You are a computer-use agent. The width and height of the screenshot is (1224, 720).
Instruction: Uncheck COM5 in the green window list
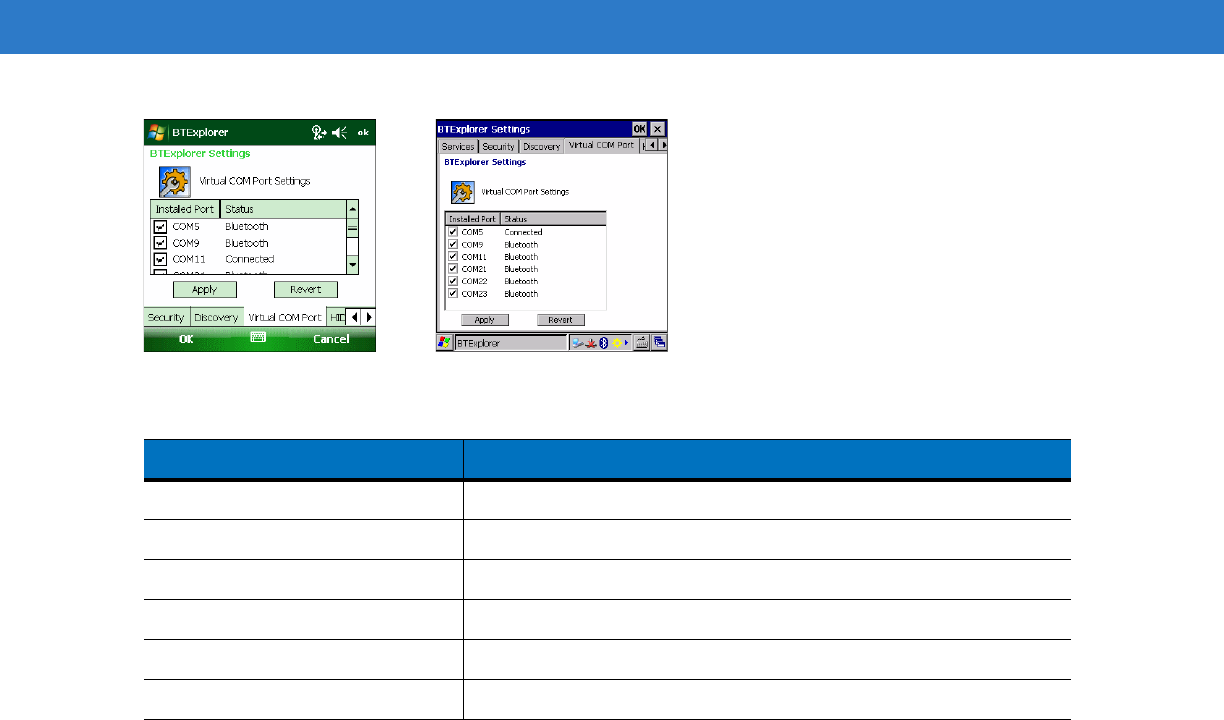tap(160, 226)
